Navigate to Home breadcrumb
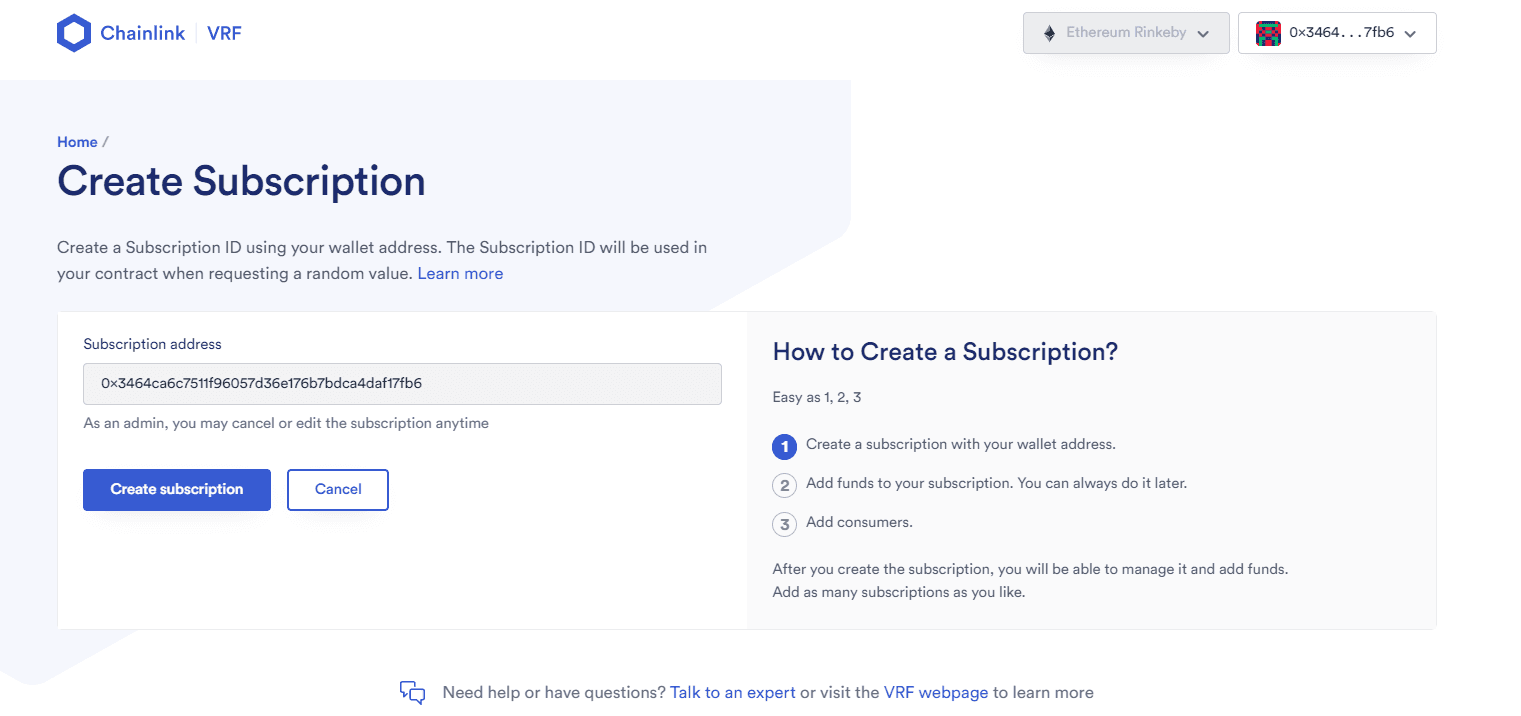1521x716 pixels. [77, 142]
